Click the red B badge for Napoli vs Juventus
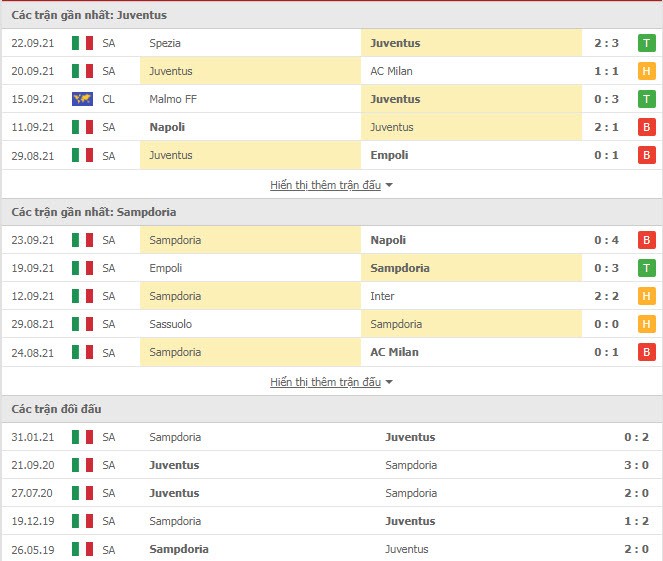 click(646, 127)
